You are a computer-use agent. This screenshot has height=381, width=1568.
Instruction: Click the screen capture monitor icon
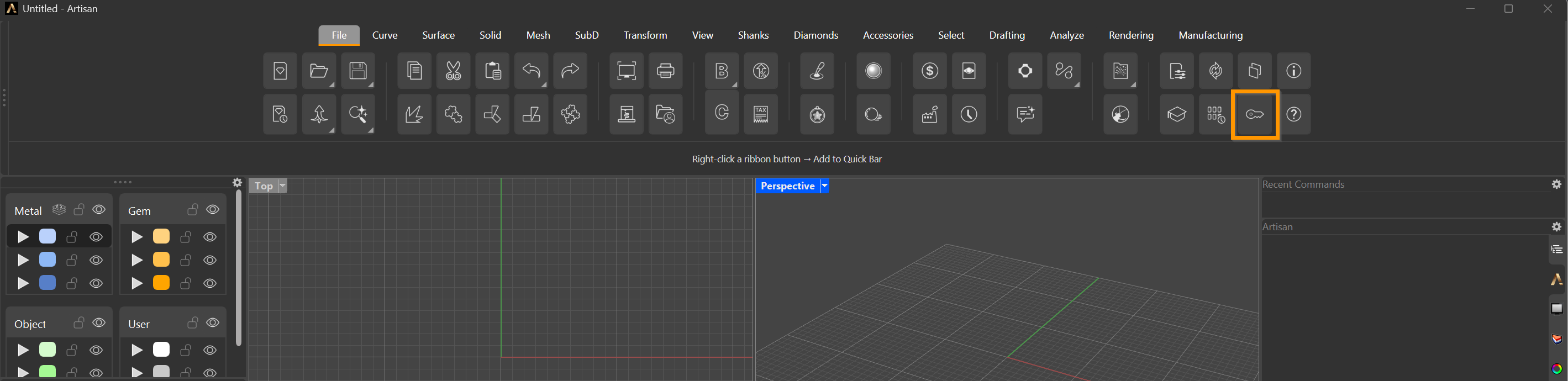(627, 71)
